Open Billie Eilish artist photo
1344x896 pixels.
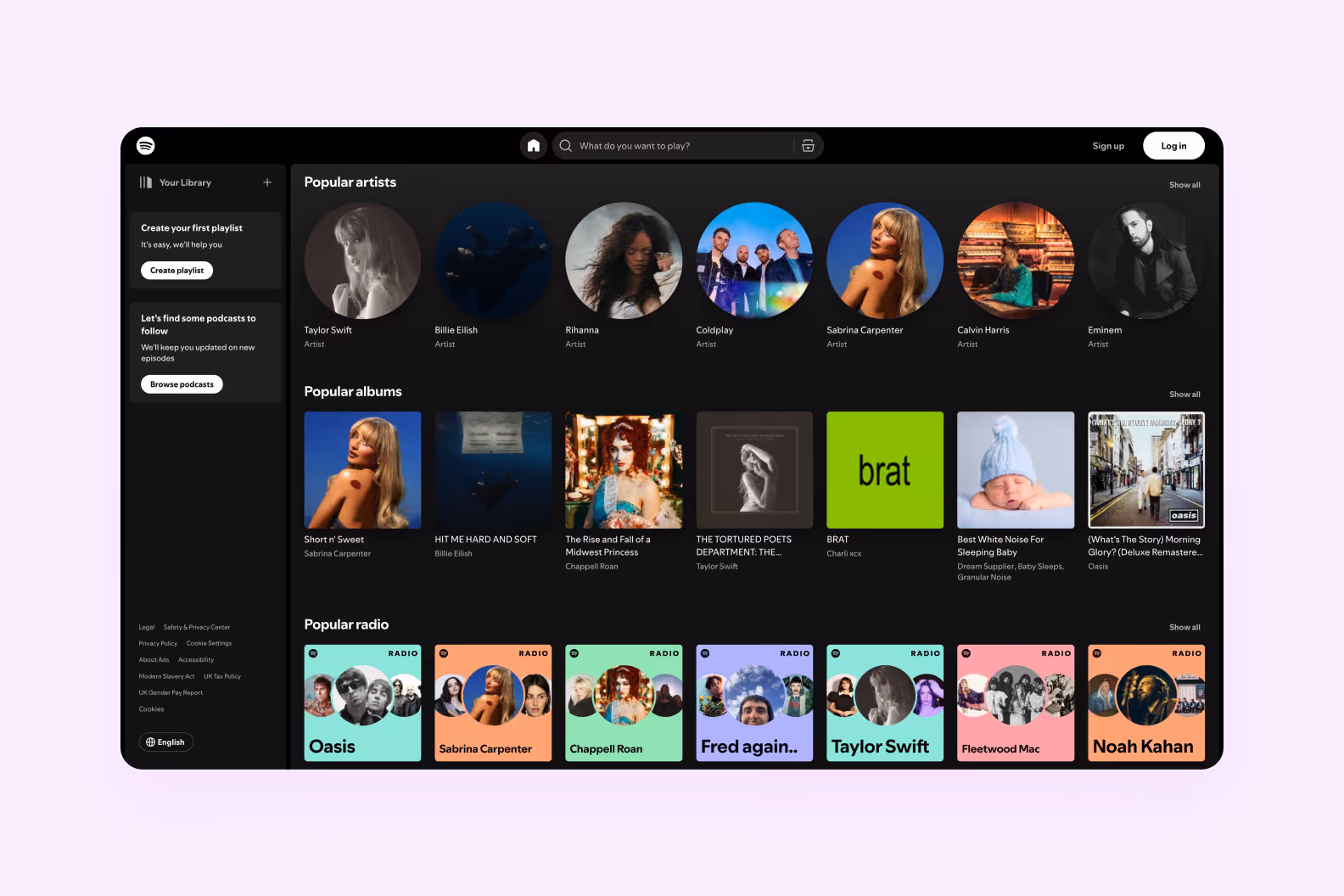[493, 260]
